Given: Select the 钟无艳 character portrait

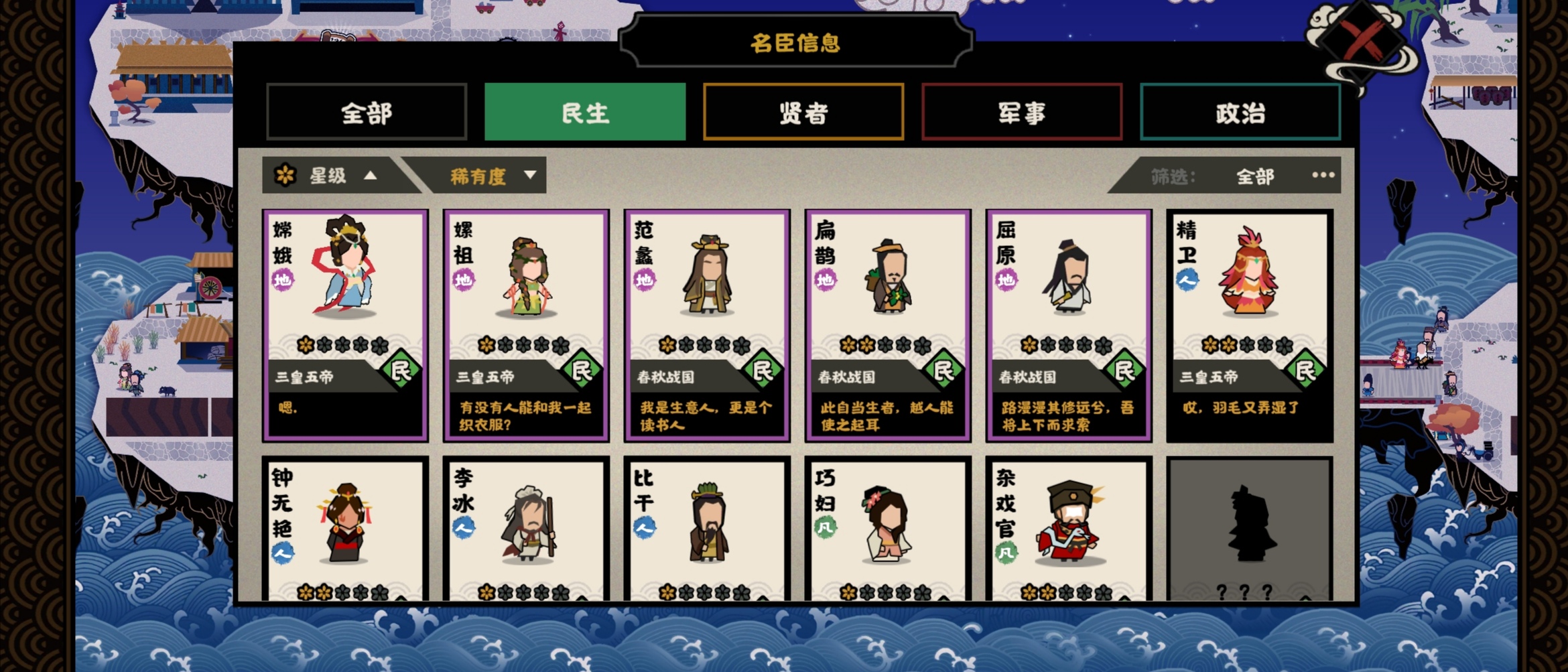Looking at the screenshot, I should (346, 524).
